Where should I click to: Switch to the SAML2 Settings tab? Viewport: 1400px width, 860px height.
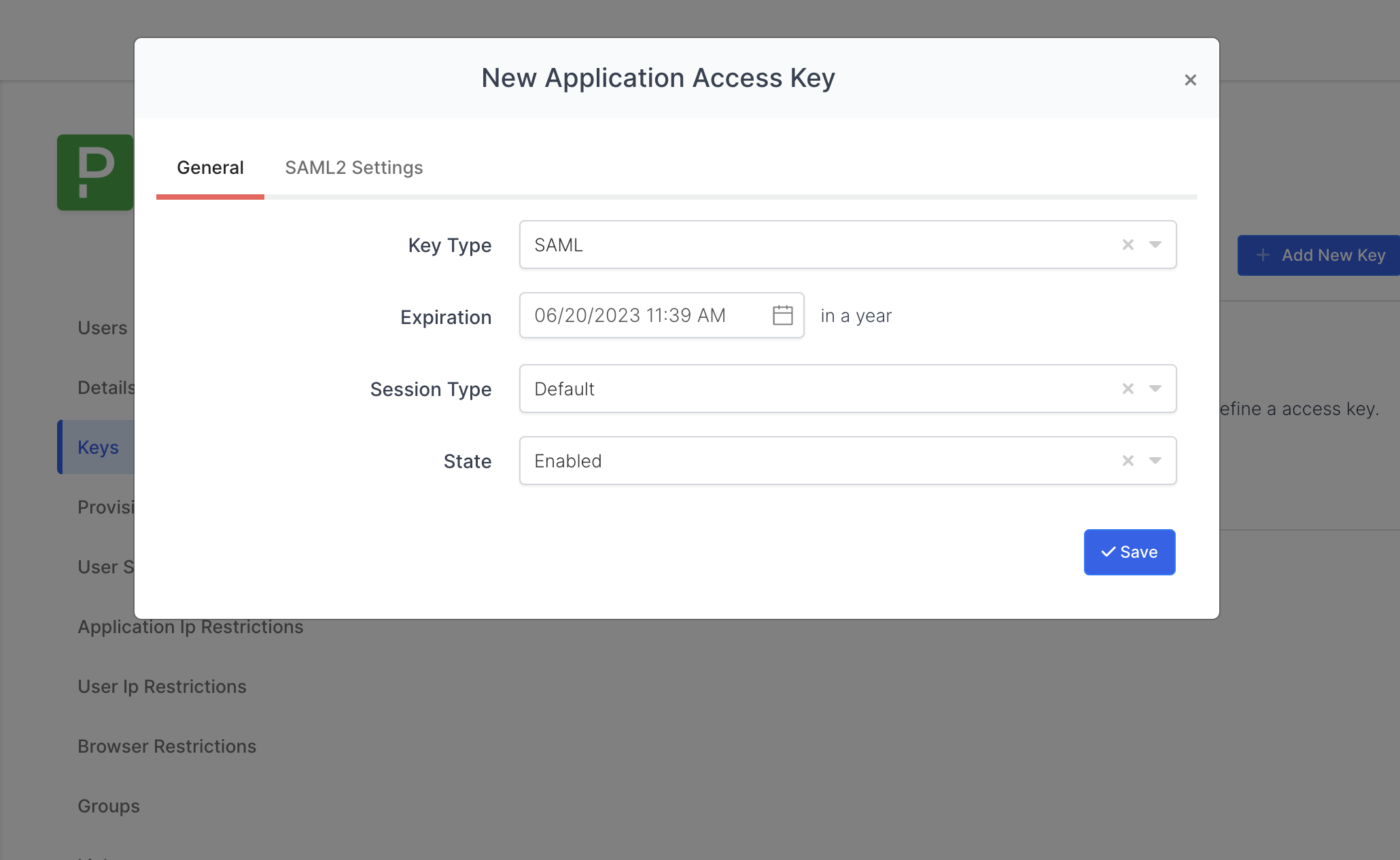point(353,168)
